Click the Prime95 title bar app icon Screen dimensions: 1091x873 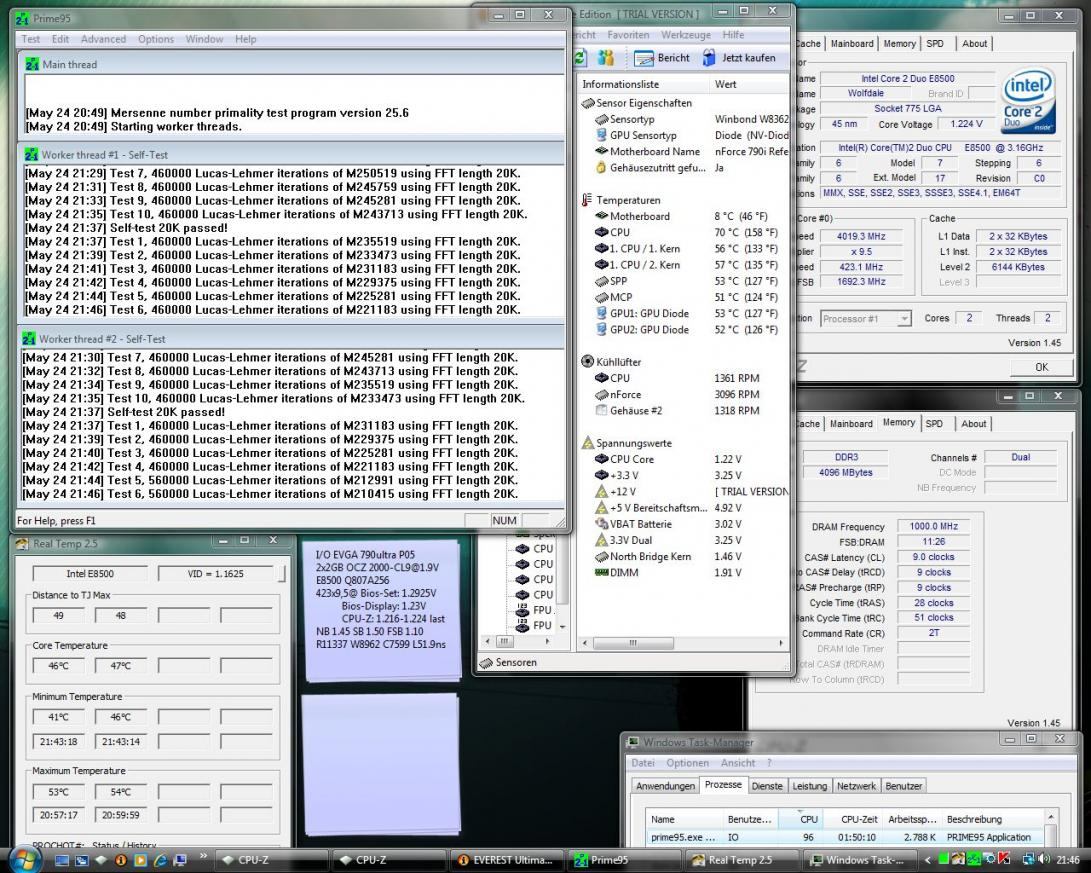tap(23, 18)
